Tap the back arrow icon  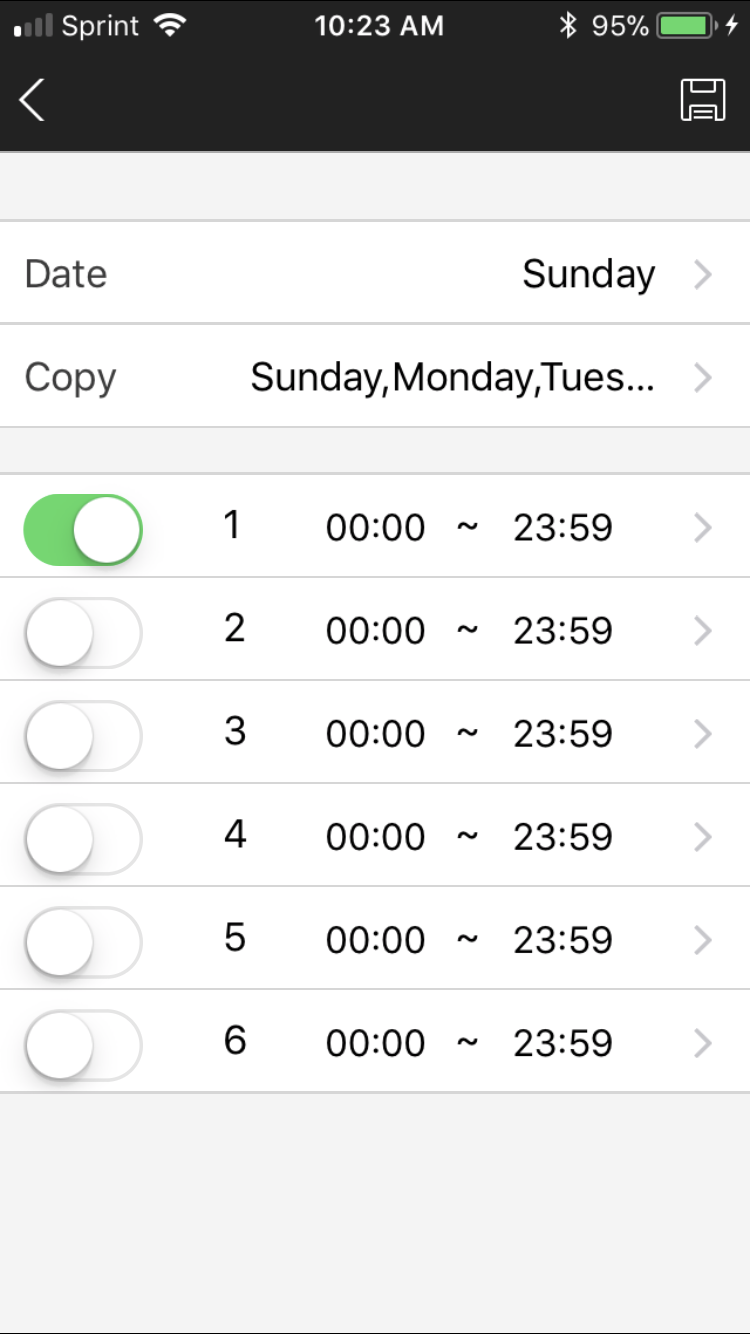32,100
